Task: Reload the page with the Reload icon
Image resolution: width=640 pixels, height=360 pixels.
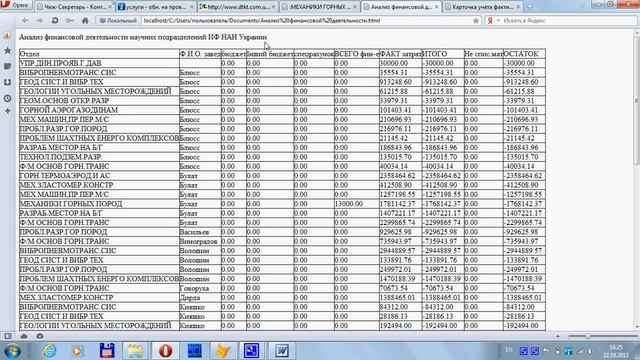Action: 55,20
